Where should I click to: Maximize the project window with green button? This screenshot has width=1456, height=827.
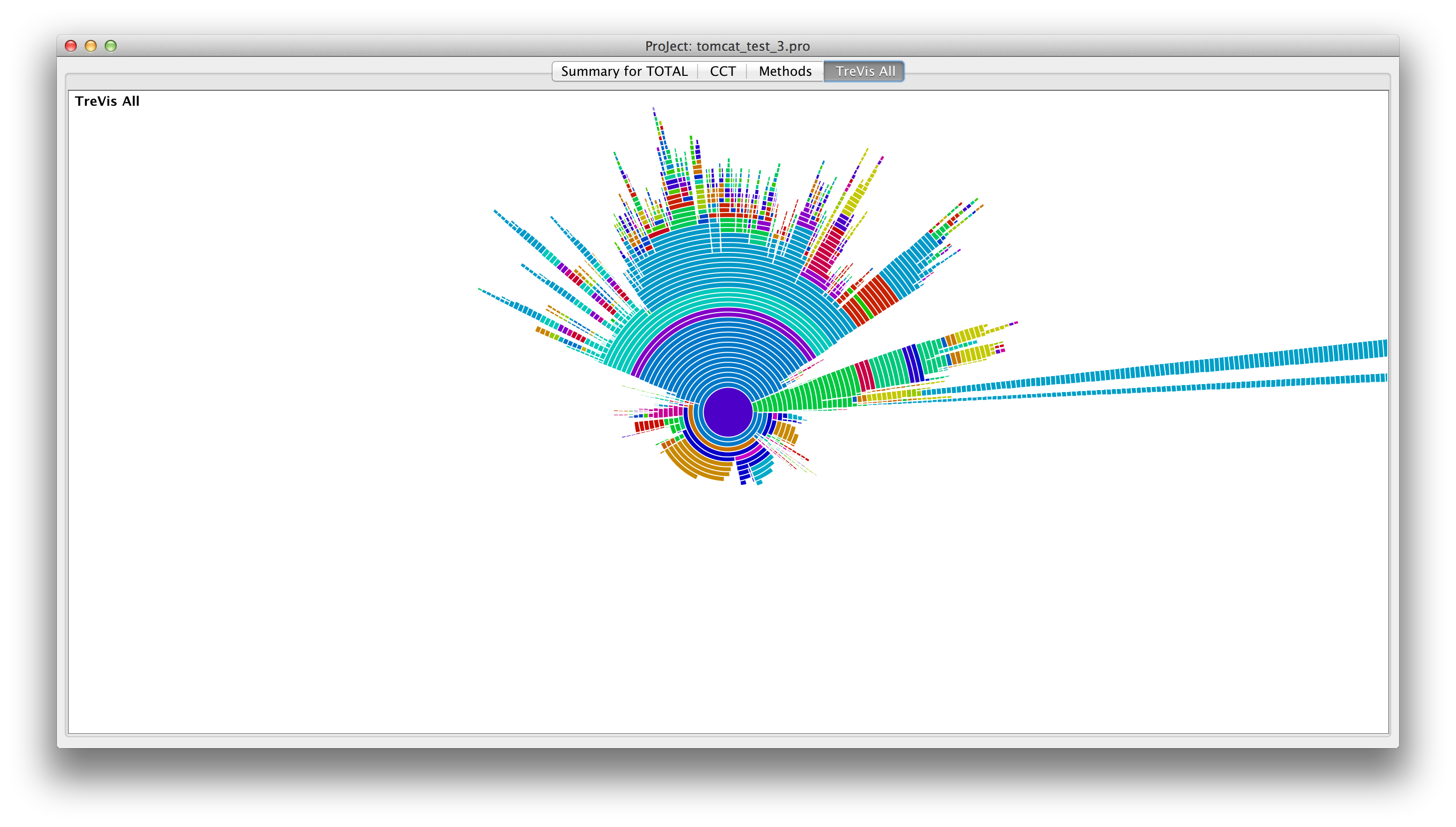111,45
